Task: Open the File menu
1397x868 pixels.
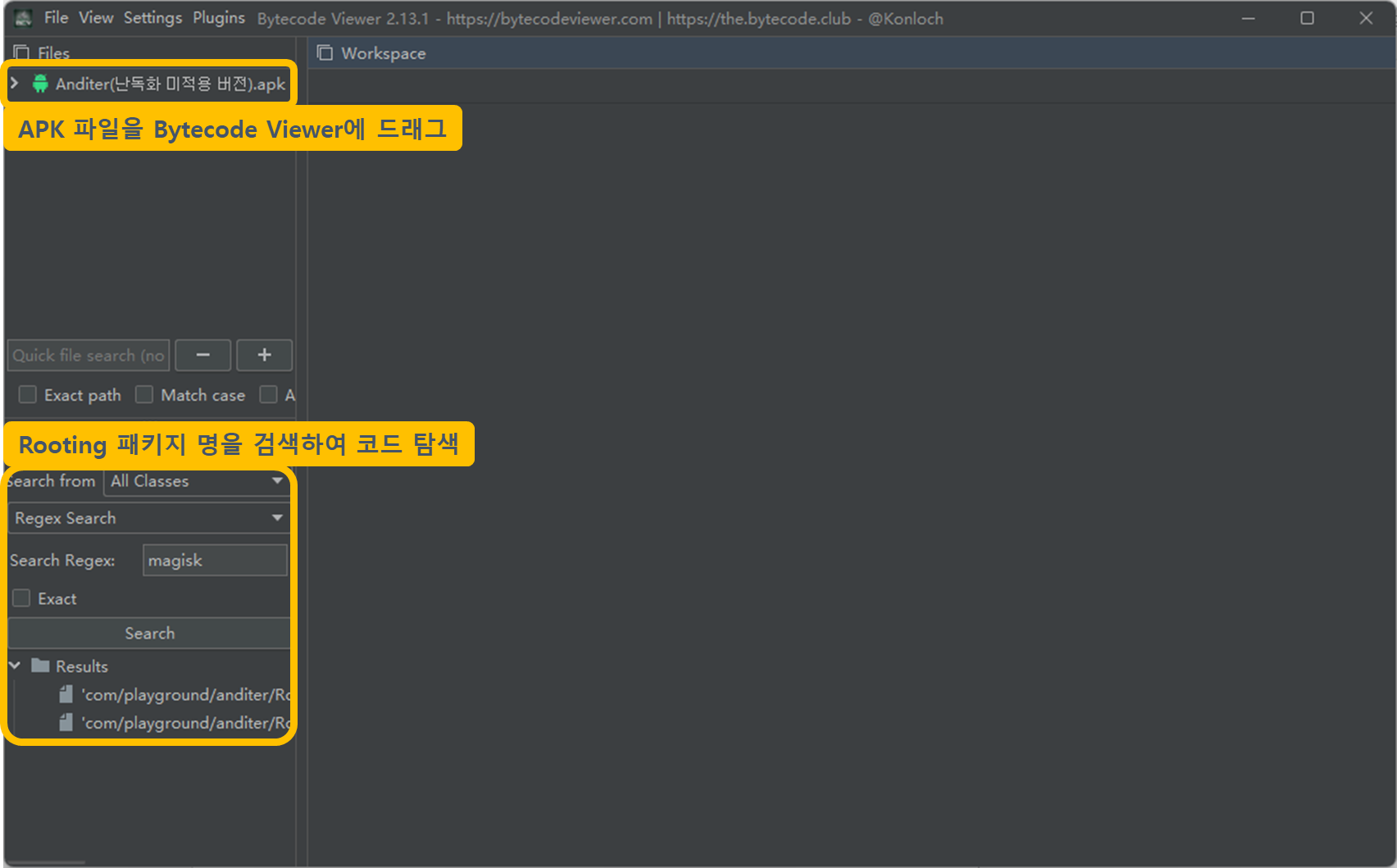Action: (56, 17)
